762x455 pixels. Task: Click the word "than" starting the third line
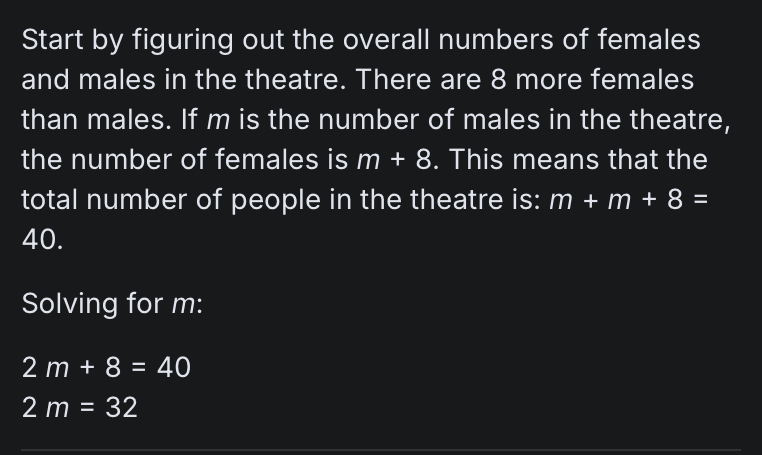(48, 120)
